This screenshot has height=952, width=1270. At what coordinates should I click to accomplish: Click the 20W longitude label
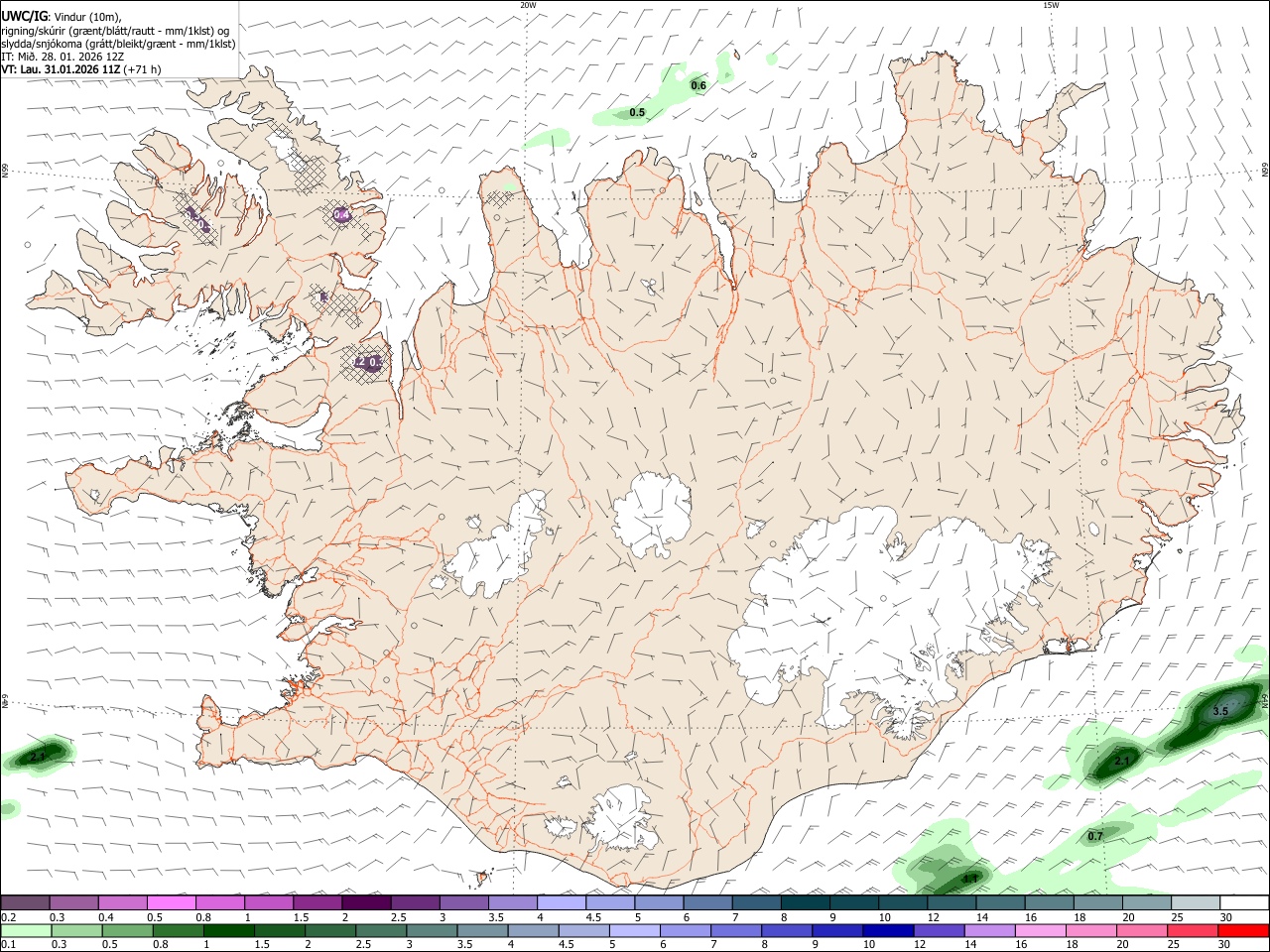click(x=528, y=5)
